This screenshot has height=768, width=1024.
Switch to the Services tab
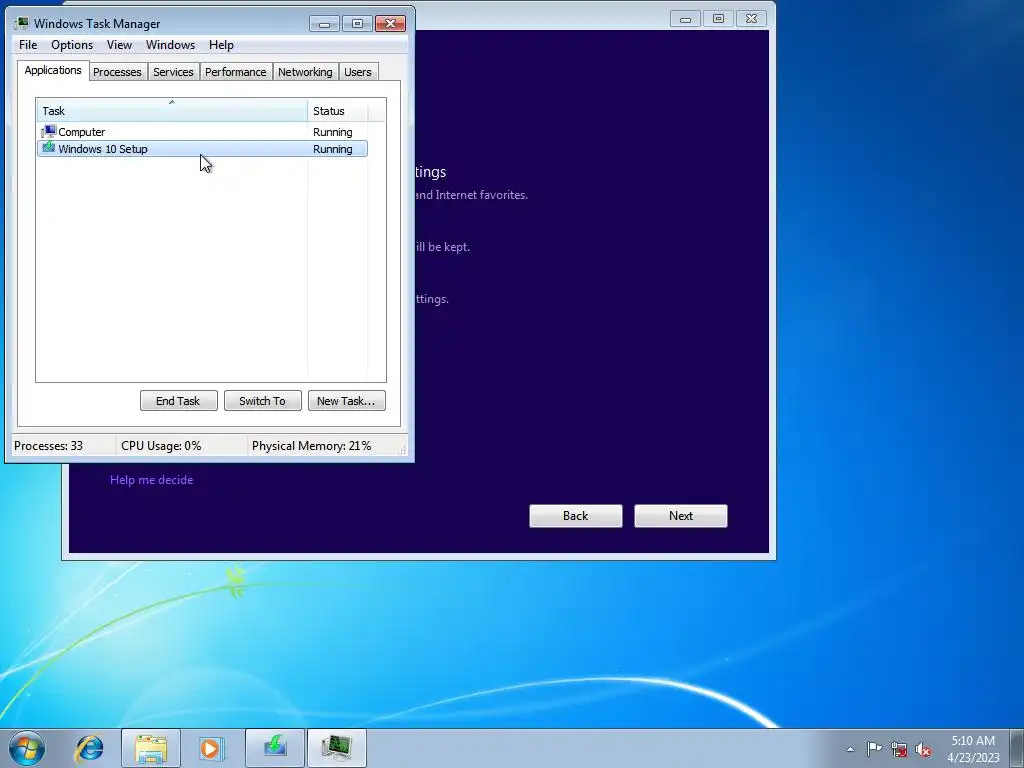pos(173,72)
